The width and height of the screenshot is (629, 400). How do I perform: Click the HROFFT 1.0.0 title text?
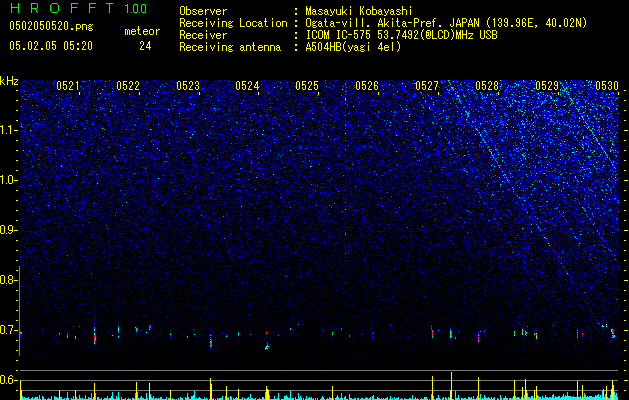[78, 8]
